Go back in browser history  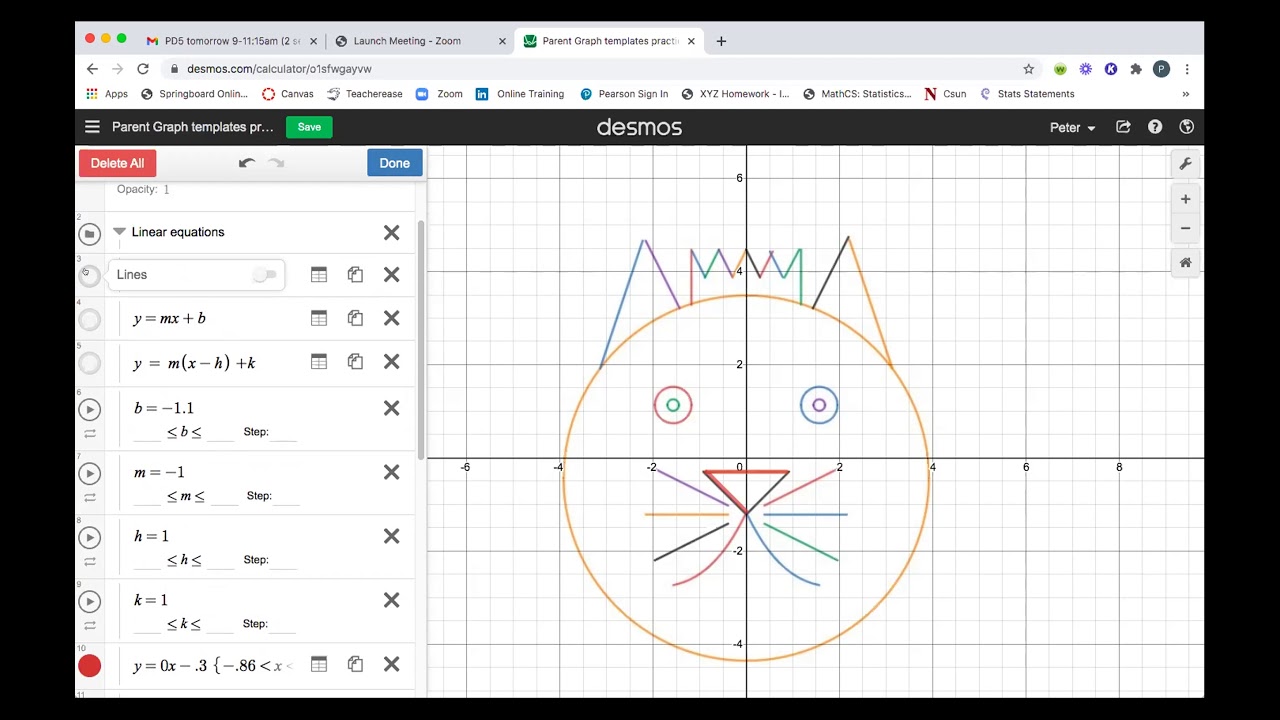[x=92, y=69]
